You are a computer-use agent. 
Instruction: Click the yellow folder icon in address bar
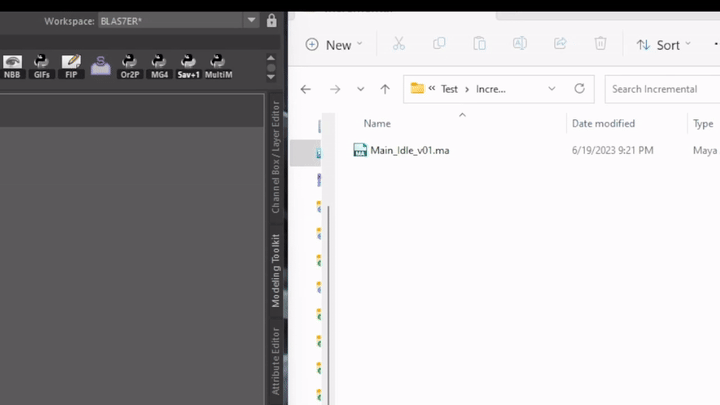[x=417, y=88]
